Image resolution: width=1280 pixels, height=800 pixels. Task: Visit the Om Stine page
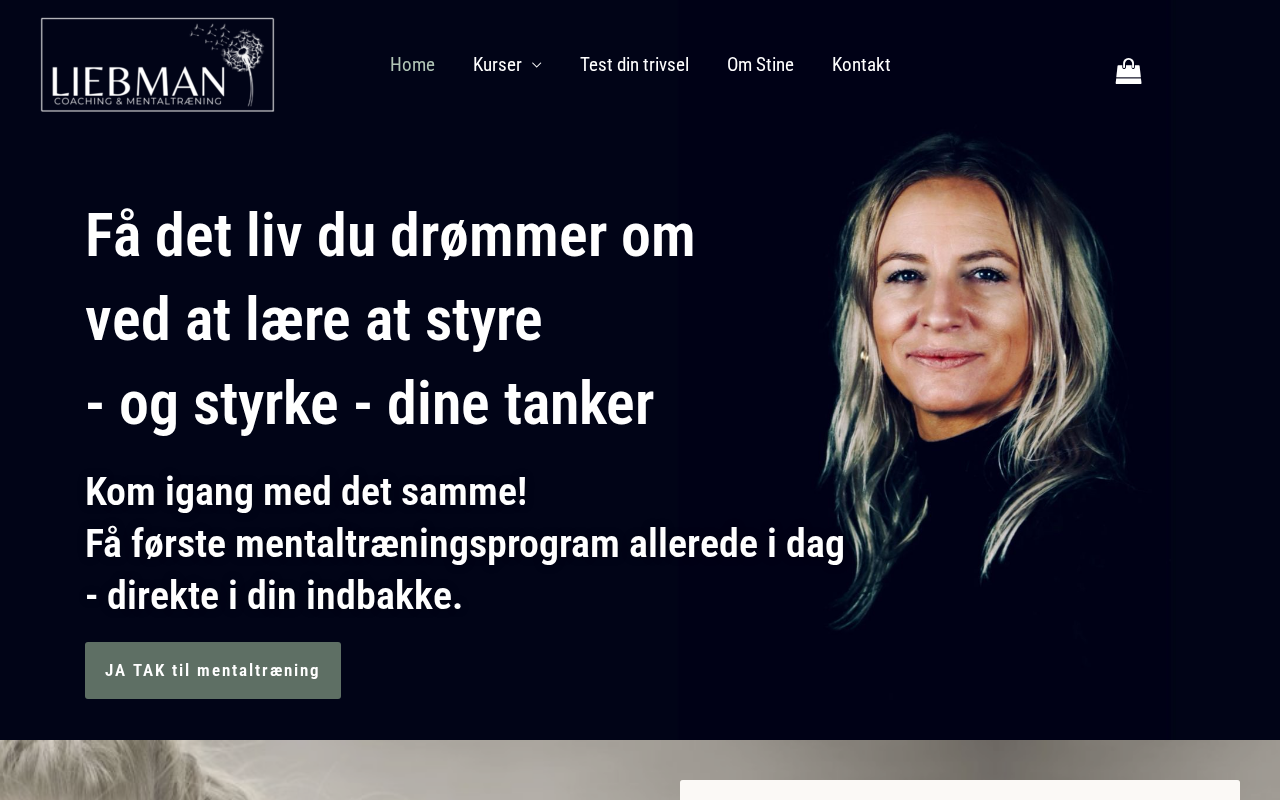(x=760, y=65)
